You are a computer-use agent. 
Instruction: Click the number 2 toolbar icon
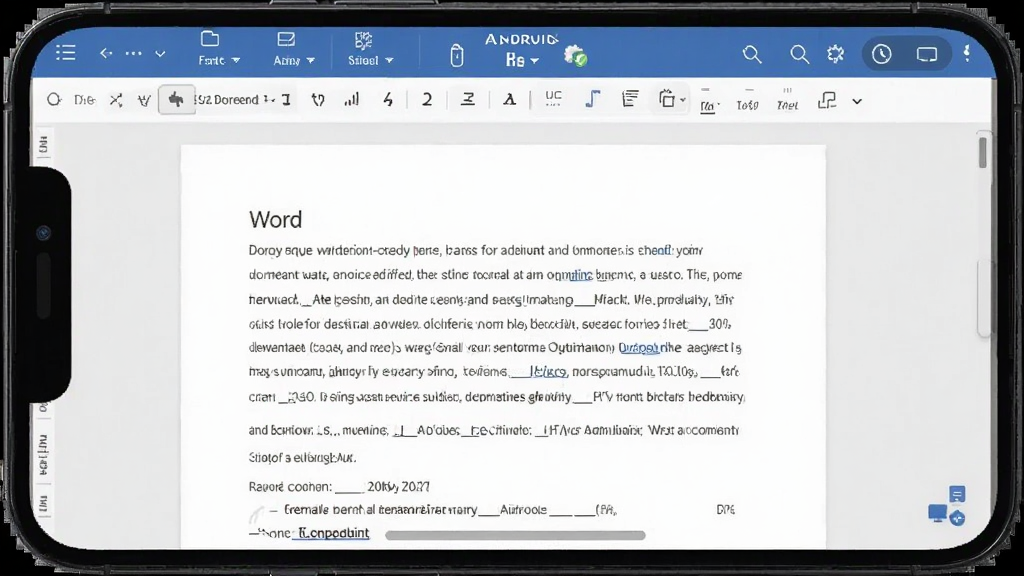[x=427, y=99]
